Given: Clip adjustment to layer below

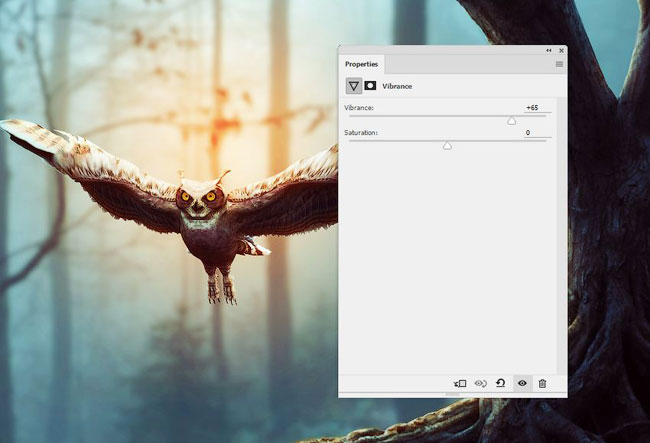Looking at the screenshot, I should [460, 383].
